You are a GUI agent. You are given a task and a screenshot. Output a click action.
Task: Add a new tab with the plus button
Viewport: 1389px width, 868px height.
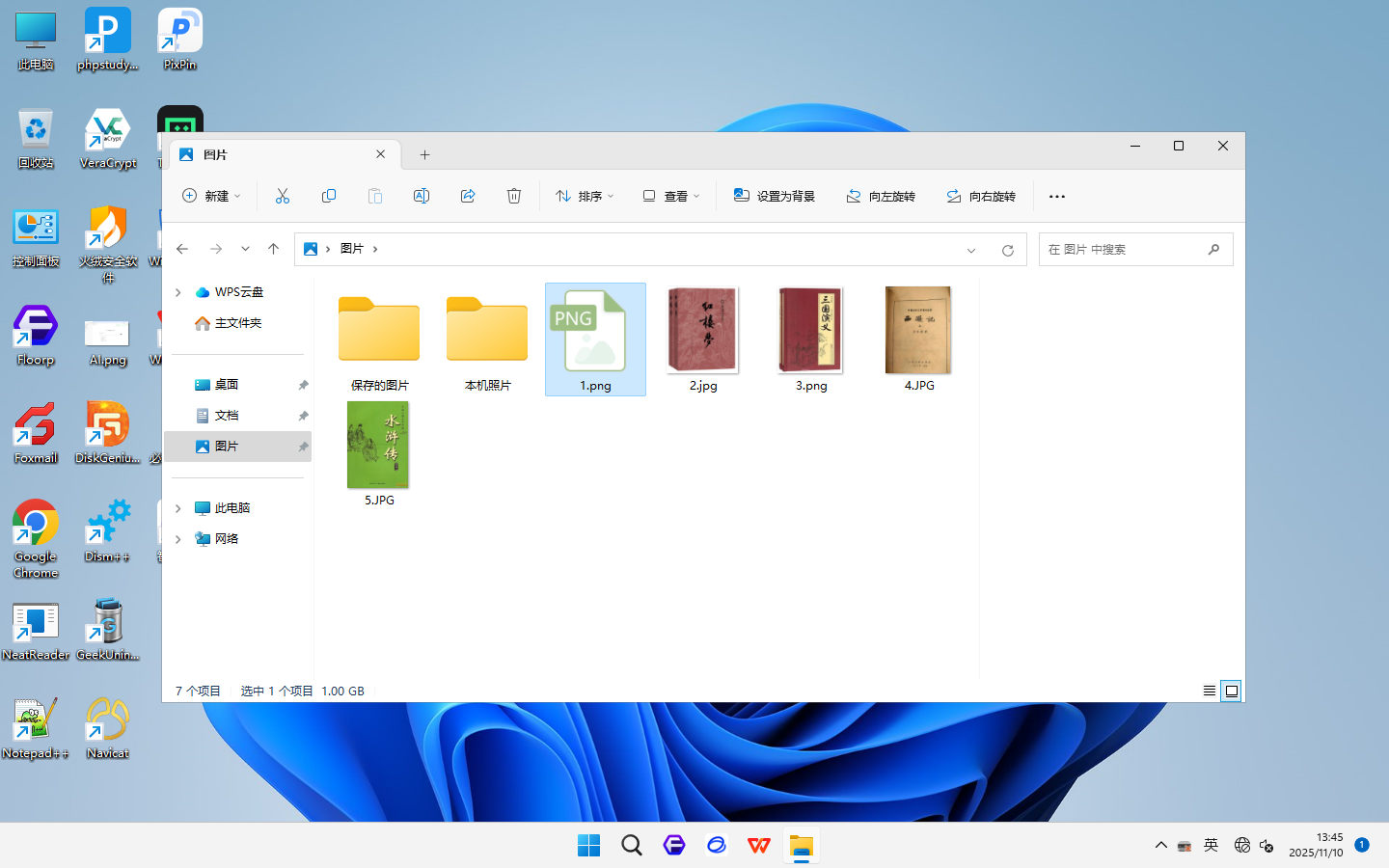[x=424, y=154]
